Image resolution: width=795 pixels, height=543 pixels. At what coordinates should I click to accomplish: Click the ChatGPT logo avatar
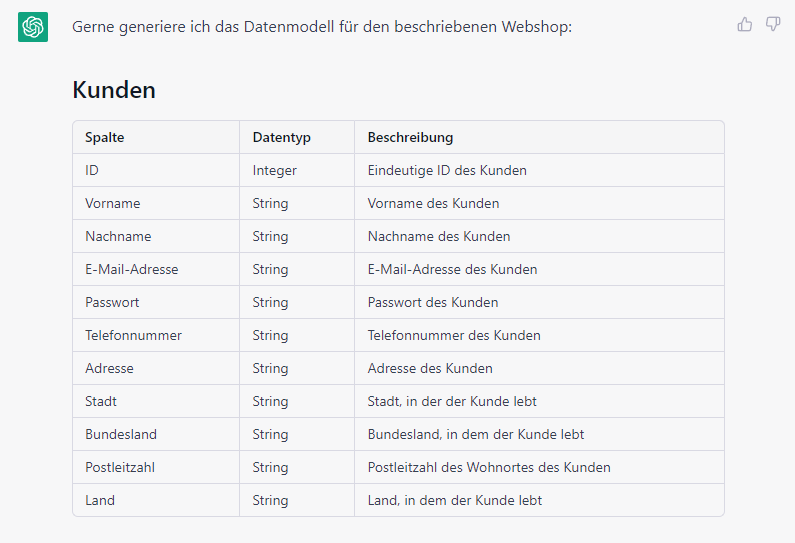[33, 27]
